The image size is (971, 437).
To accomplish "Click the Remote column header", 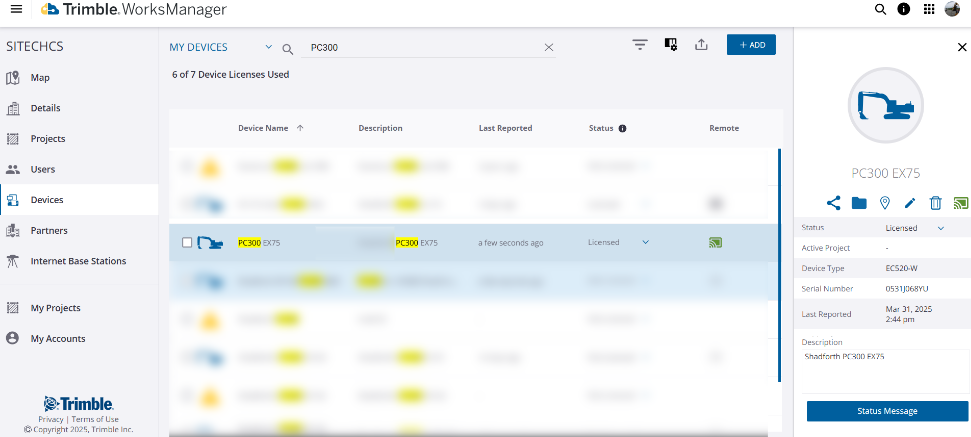I will coord(724,128).
